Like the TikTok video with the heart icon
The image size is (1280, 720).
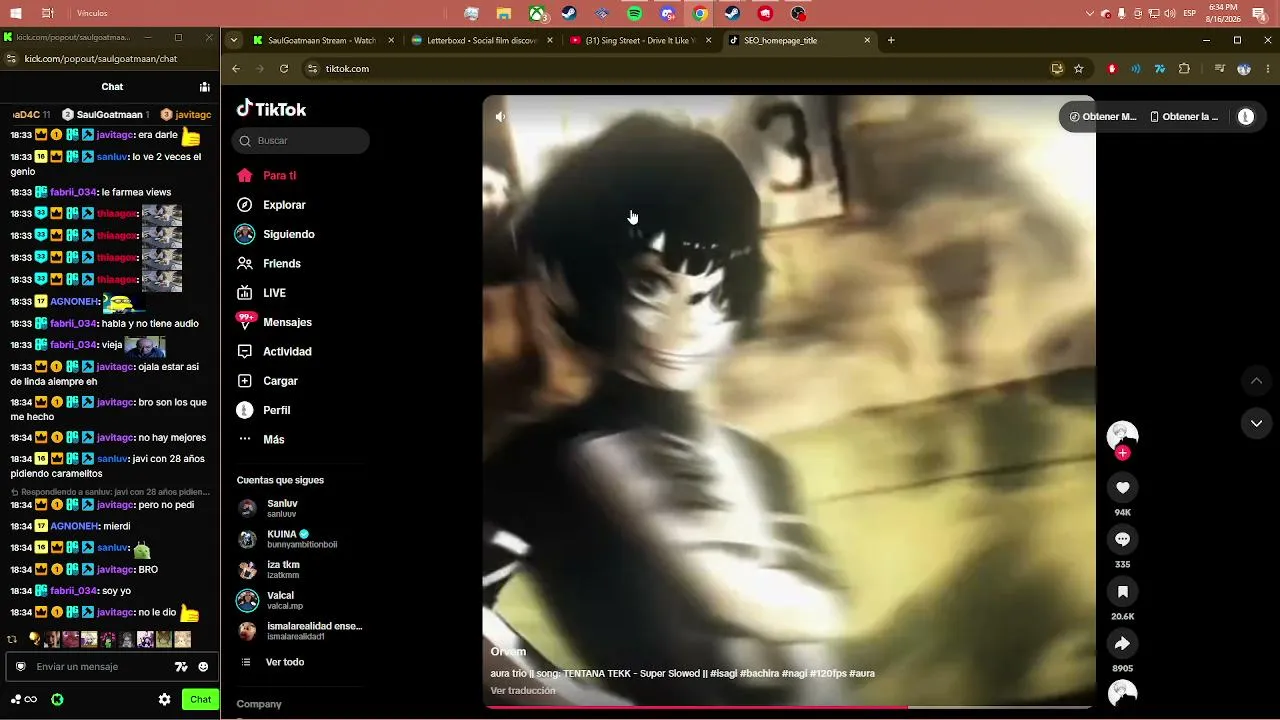click(x=1122, y=487)
